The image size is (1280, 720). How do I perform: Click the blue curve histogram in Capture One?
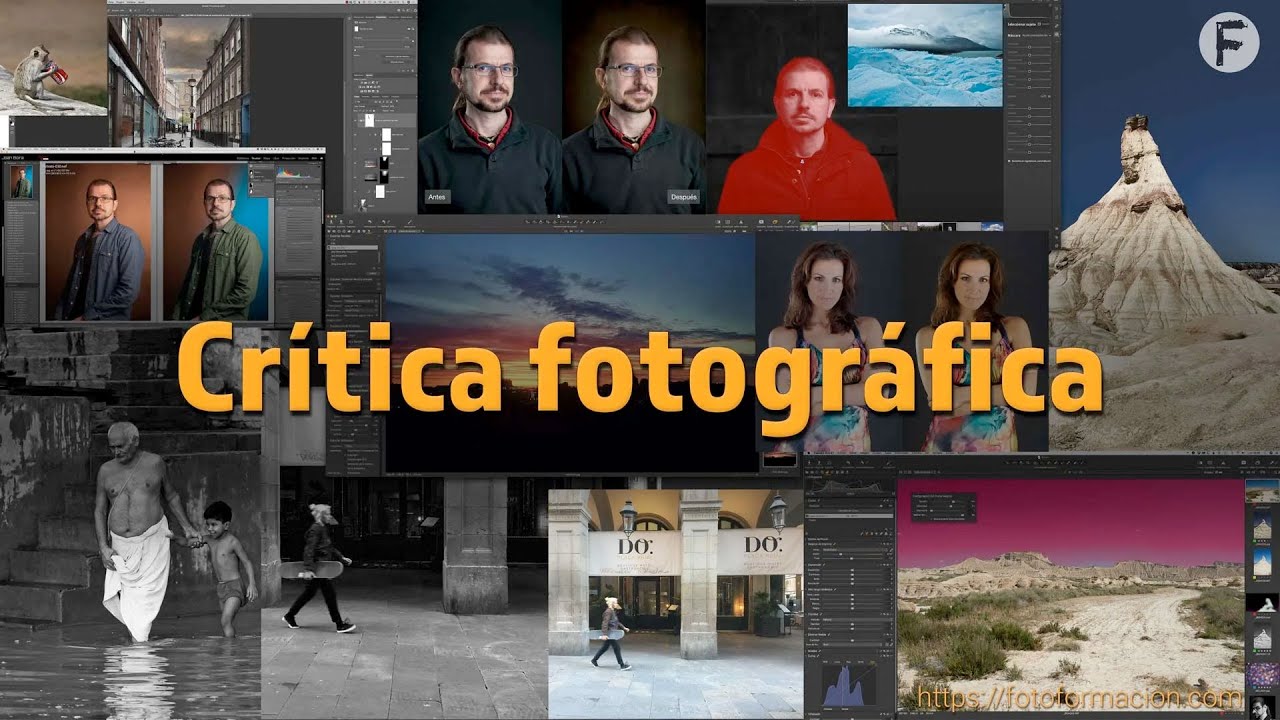[x=849, y=685]
